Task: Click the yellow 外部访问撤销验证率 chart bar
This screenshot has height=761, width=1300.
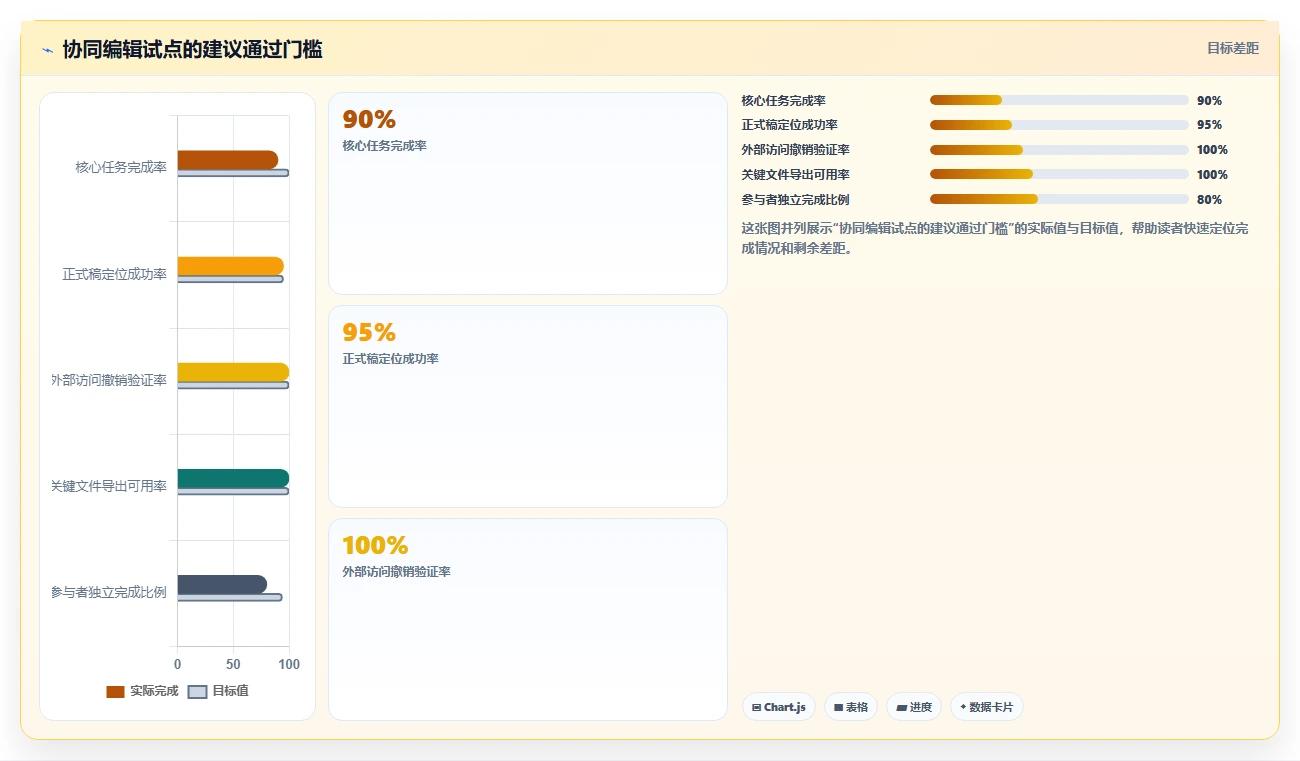Action: [233, 372]
